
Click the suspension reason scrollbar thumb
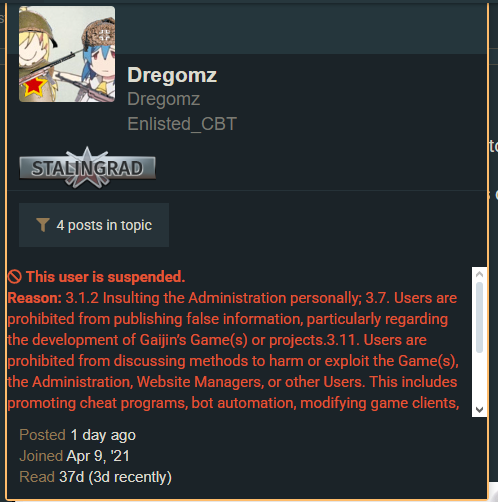(480, 317)
